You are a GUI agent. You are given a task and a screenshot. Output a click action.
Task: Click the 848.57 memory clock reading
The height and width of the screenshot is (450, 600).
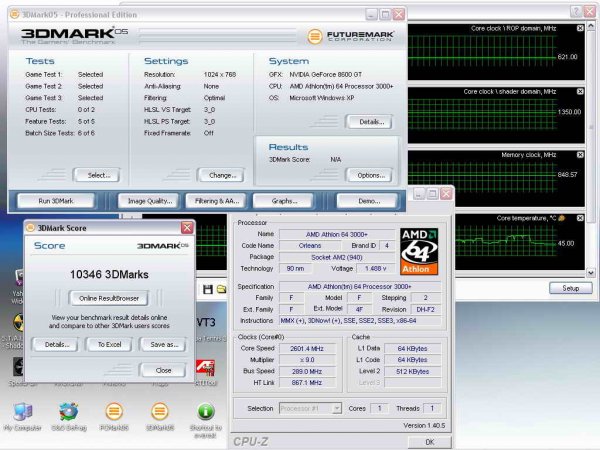pos(567,174)
